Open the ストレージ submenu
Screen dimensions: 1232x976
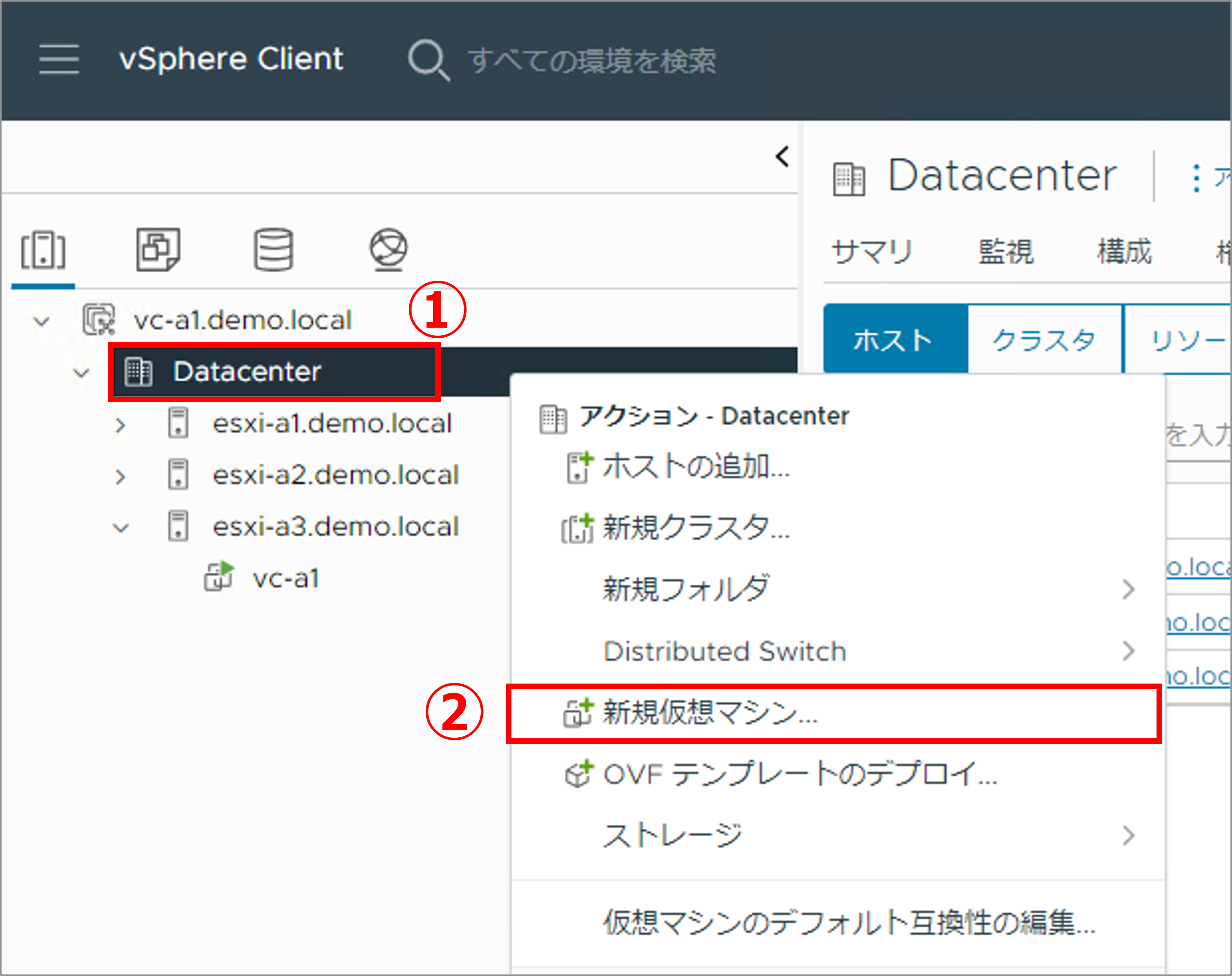[837, 835]
